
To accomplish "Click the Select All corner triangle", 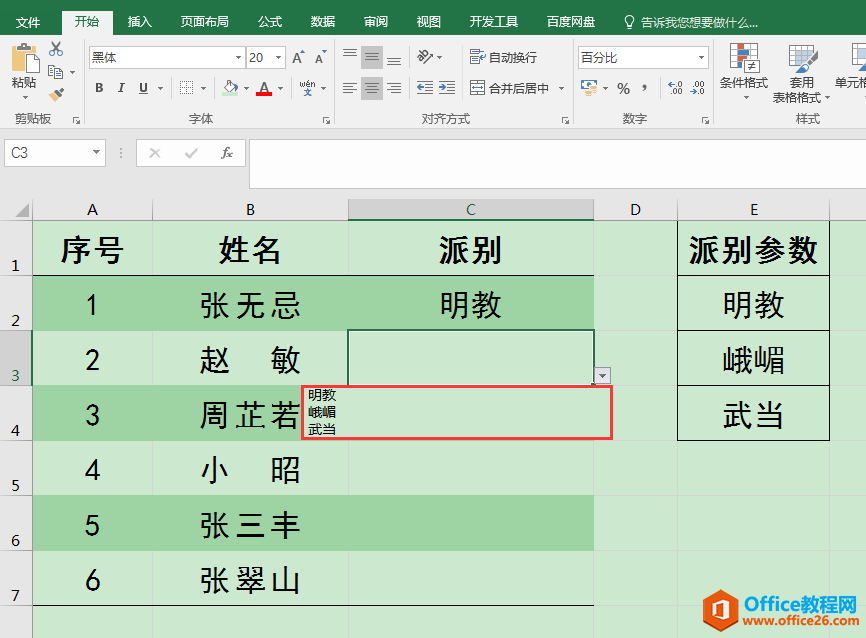I will point(22,210).
